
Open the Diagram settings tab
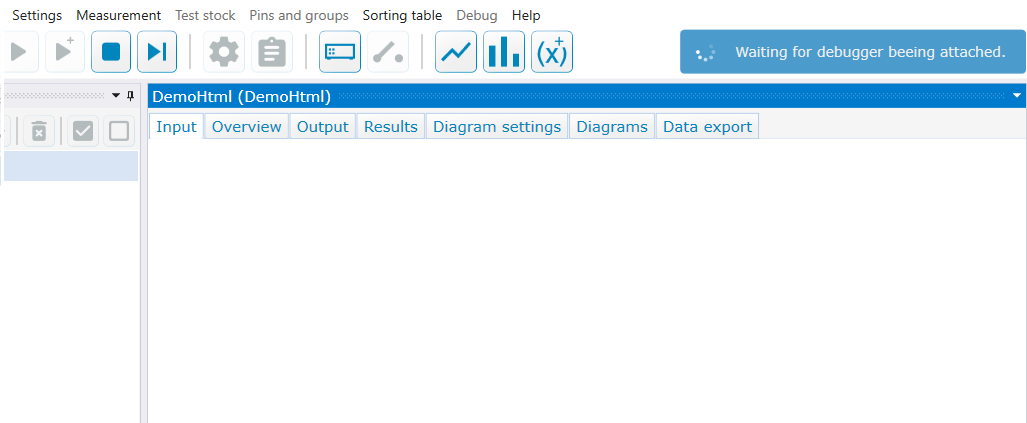497,126
